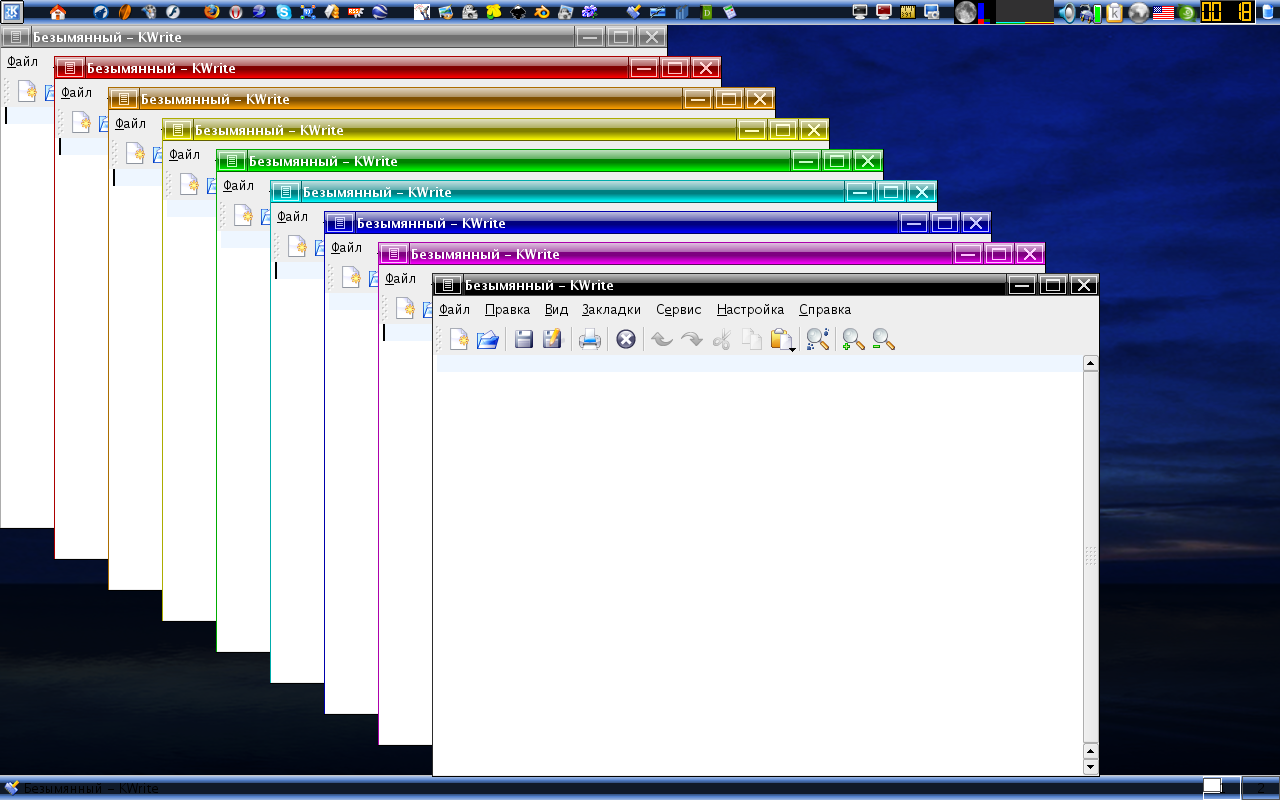Launch Opera from the top panel
This screenshot has height=800, width=1280.
(x=235, y=12)
